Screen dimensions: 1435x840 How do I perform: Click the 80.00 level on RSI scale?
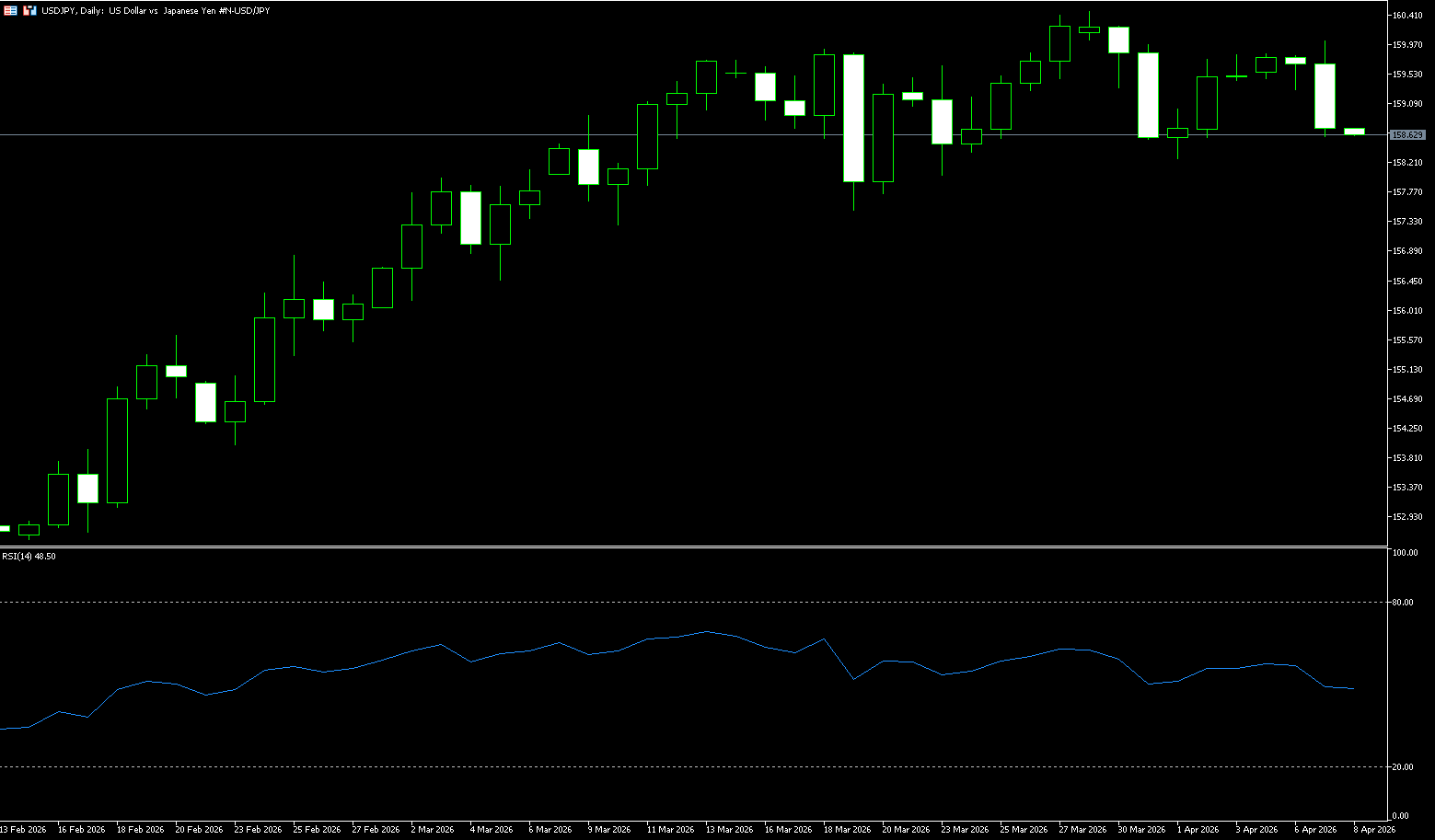tap(1403, 603)
